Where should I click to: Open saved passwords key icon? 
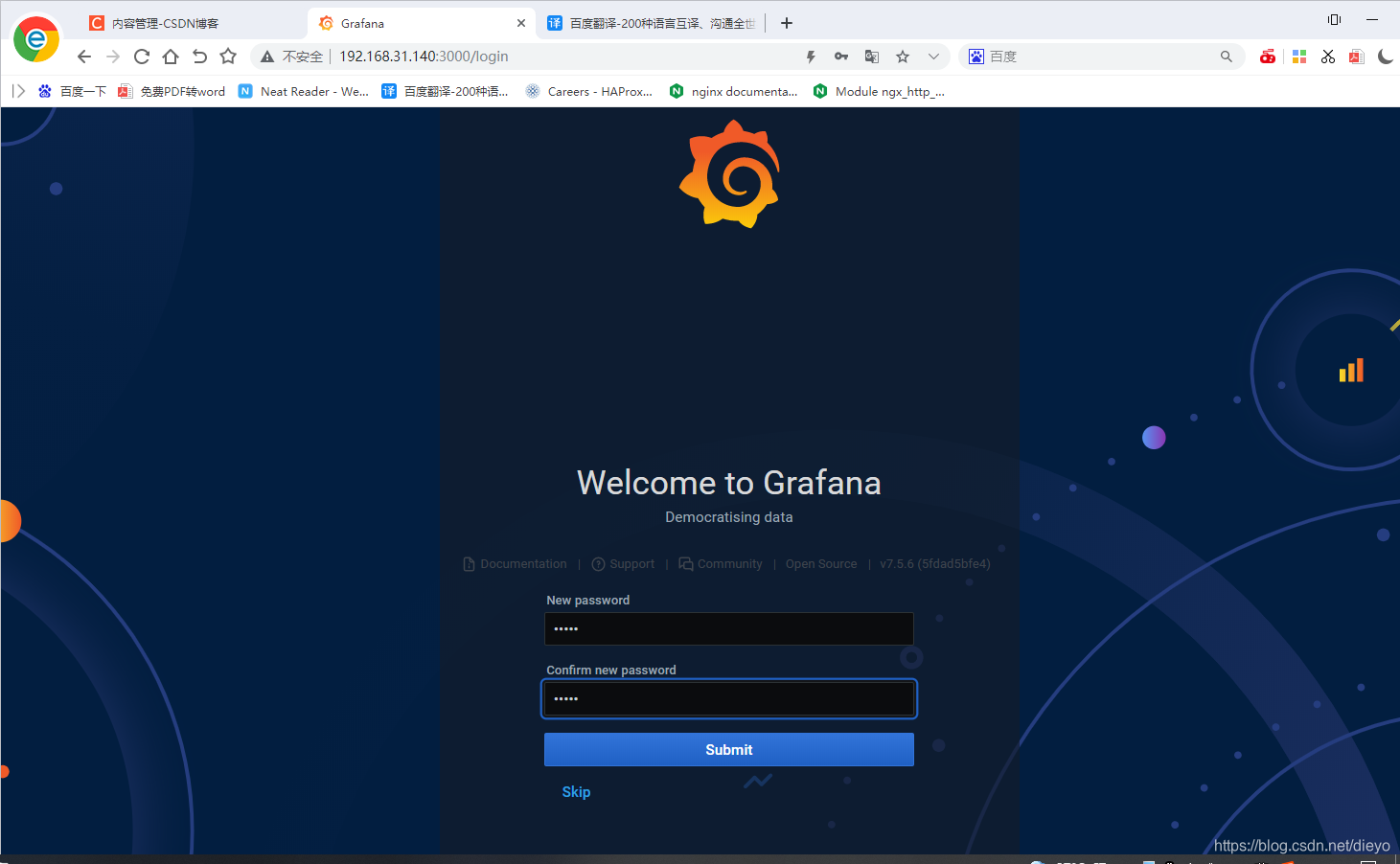841,57
